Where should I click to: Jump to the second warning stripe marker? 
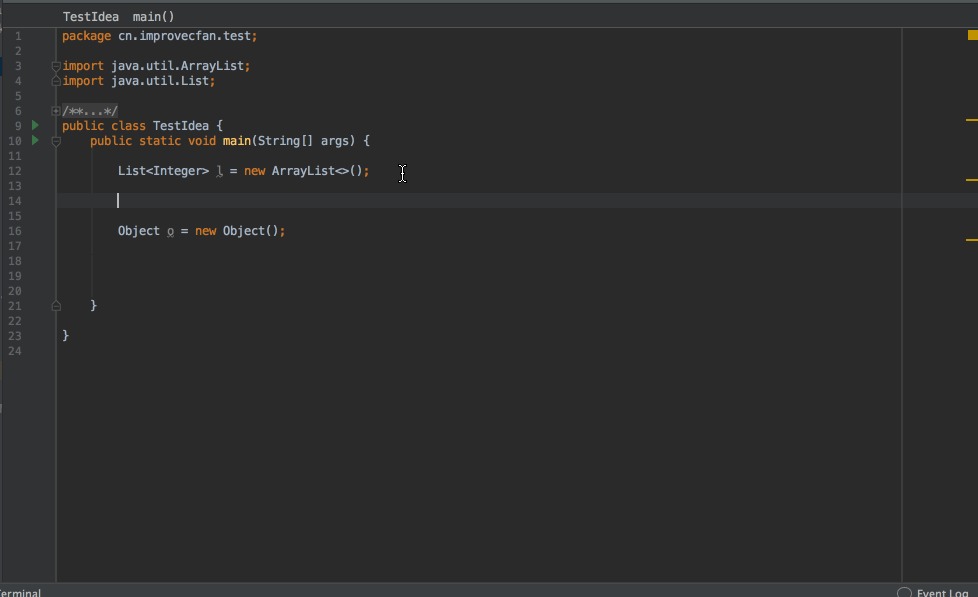(971, 180)
